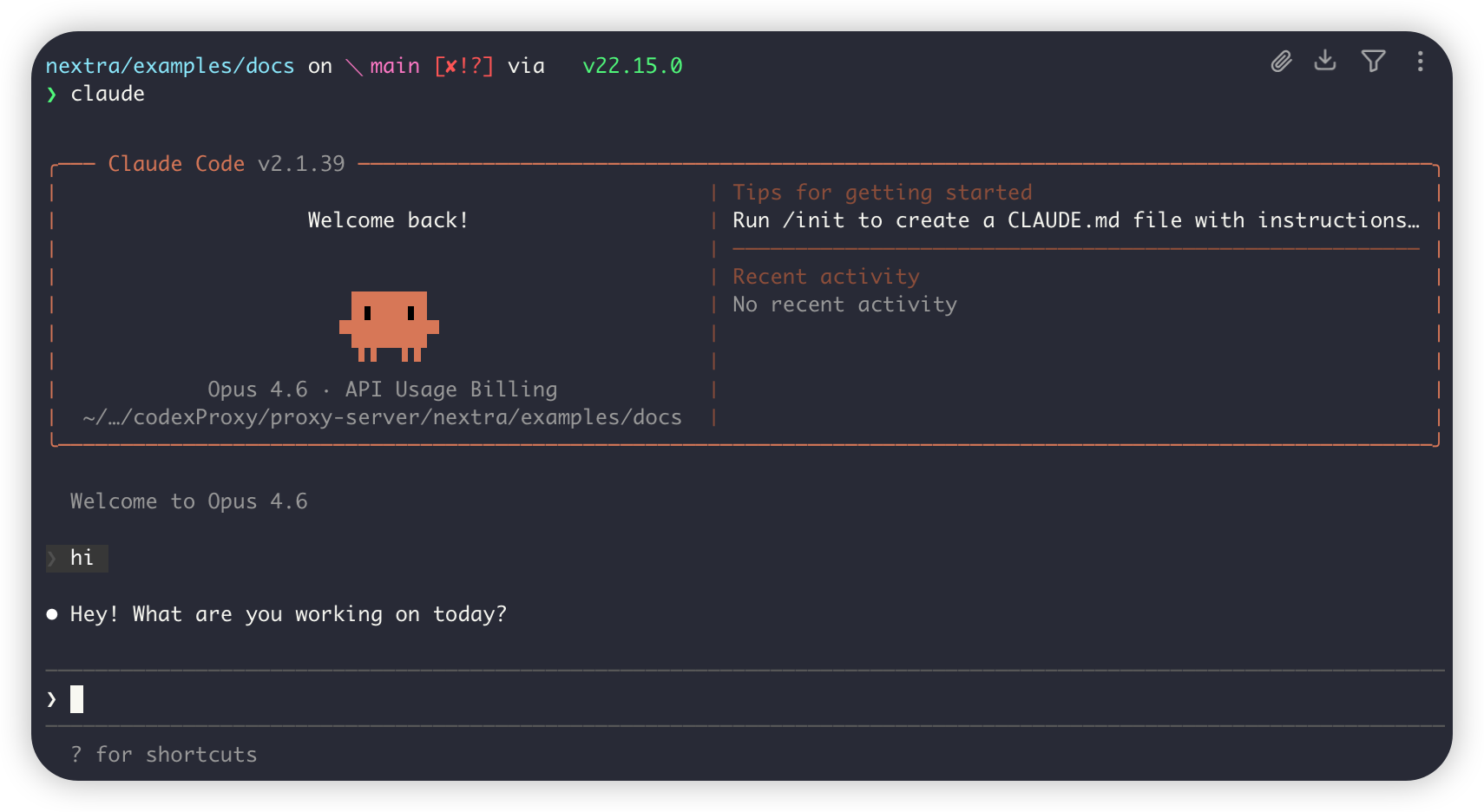This screenshot has height=812, width=1484.
Task: Click the git branch symbol before main
Action: coord(353,67)
